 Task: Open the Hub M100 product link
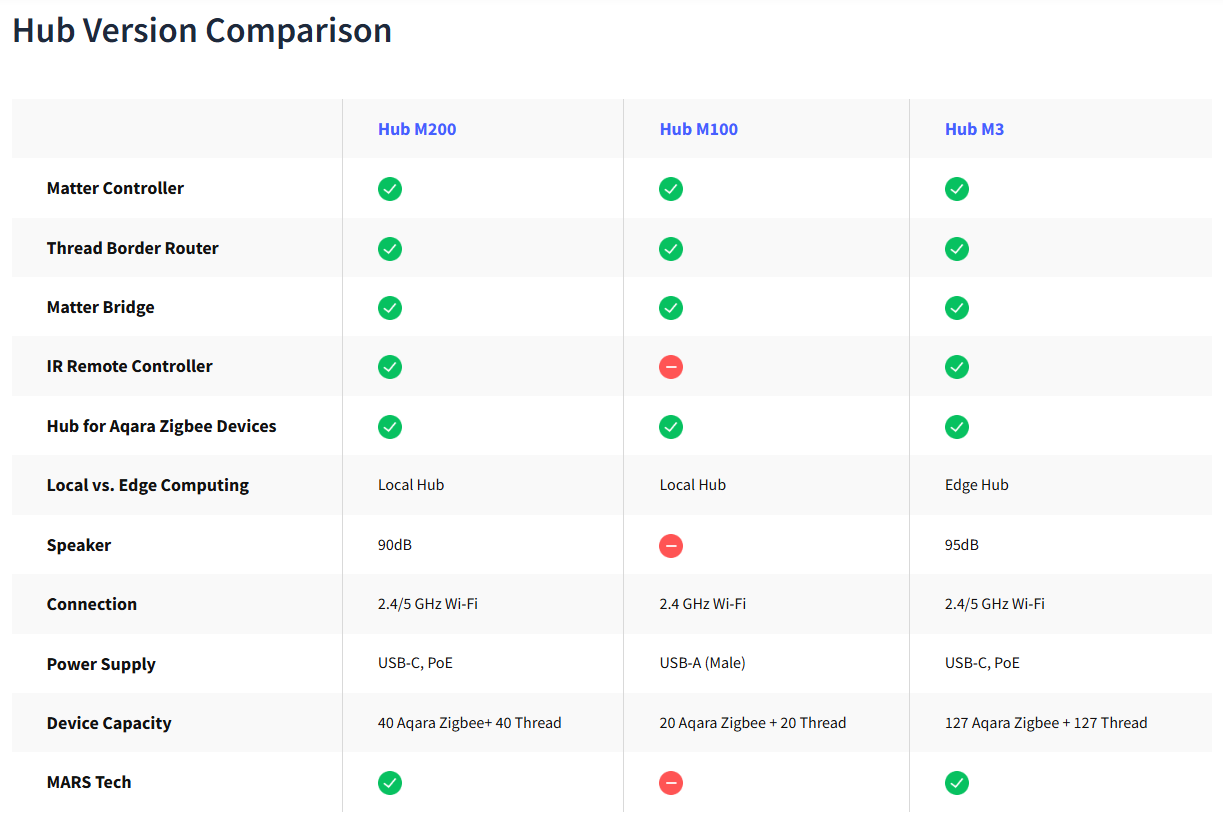coord(699,129)
